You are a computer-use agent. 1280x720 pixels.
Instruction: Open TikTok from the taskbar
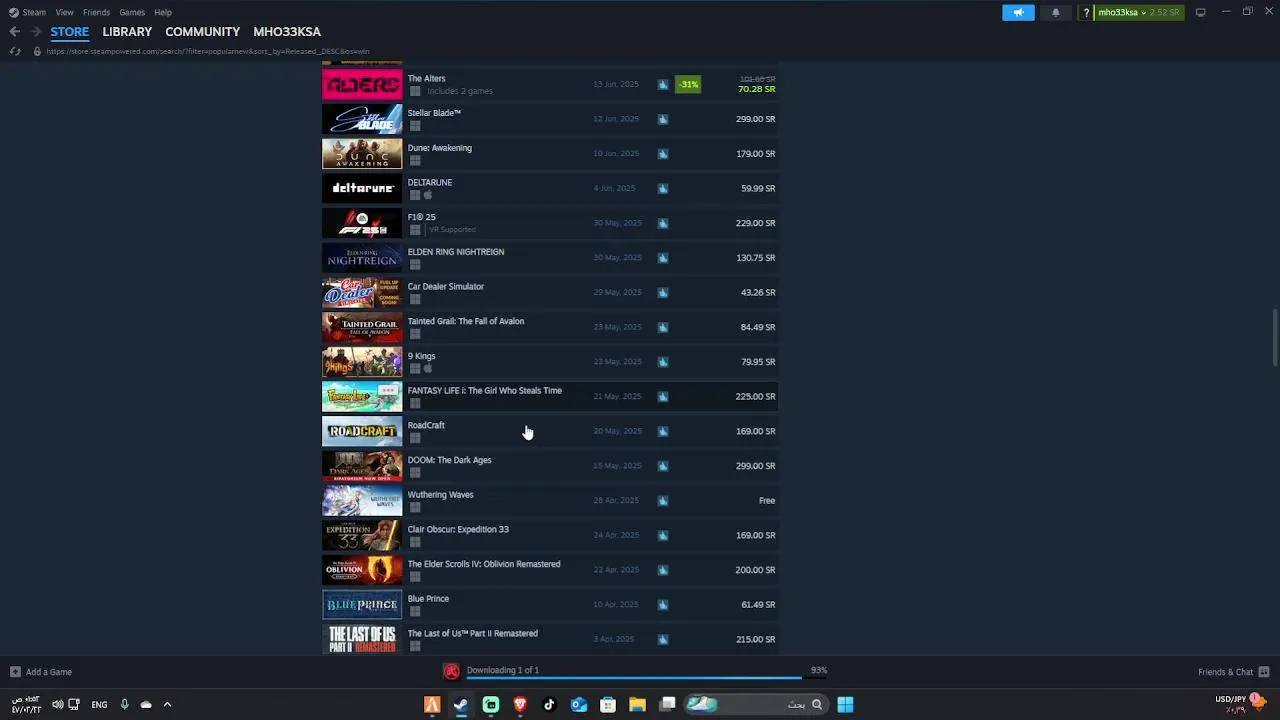click(x=549, y=704)
